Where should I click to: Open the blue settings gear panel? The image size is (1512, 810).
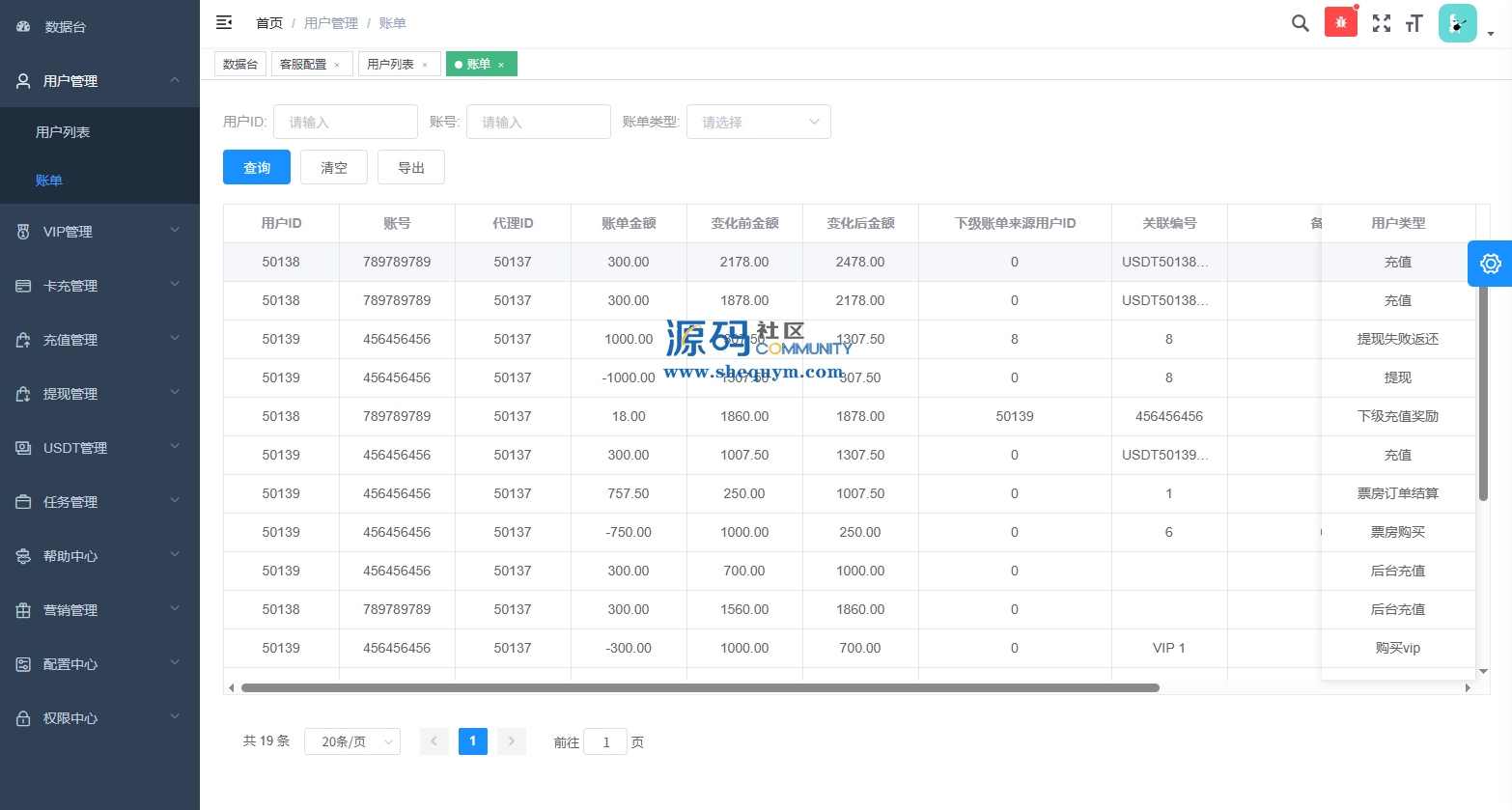tap(1490, 264)
